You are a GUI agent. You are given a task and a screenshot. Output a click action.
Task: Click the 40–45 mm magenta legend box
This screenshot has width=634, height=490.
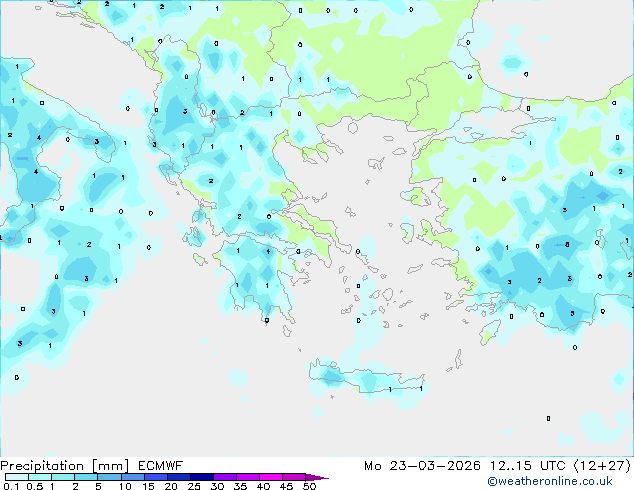pyautogui.click(x=271, y=477)
